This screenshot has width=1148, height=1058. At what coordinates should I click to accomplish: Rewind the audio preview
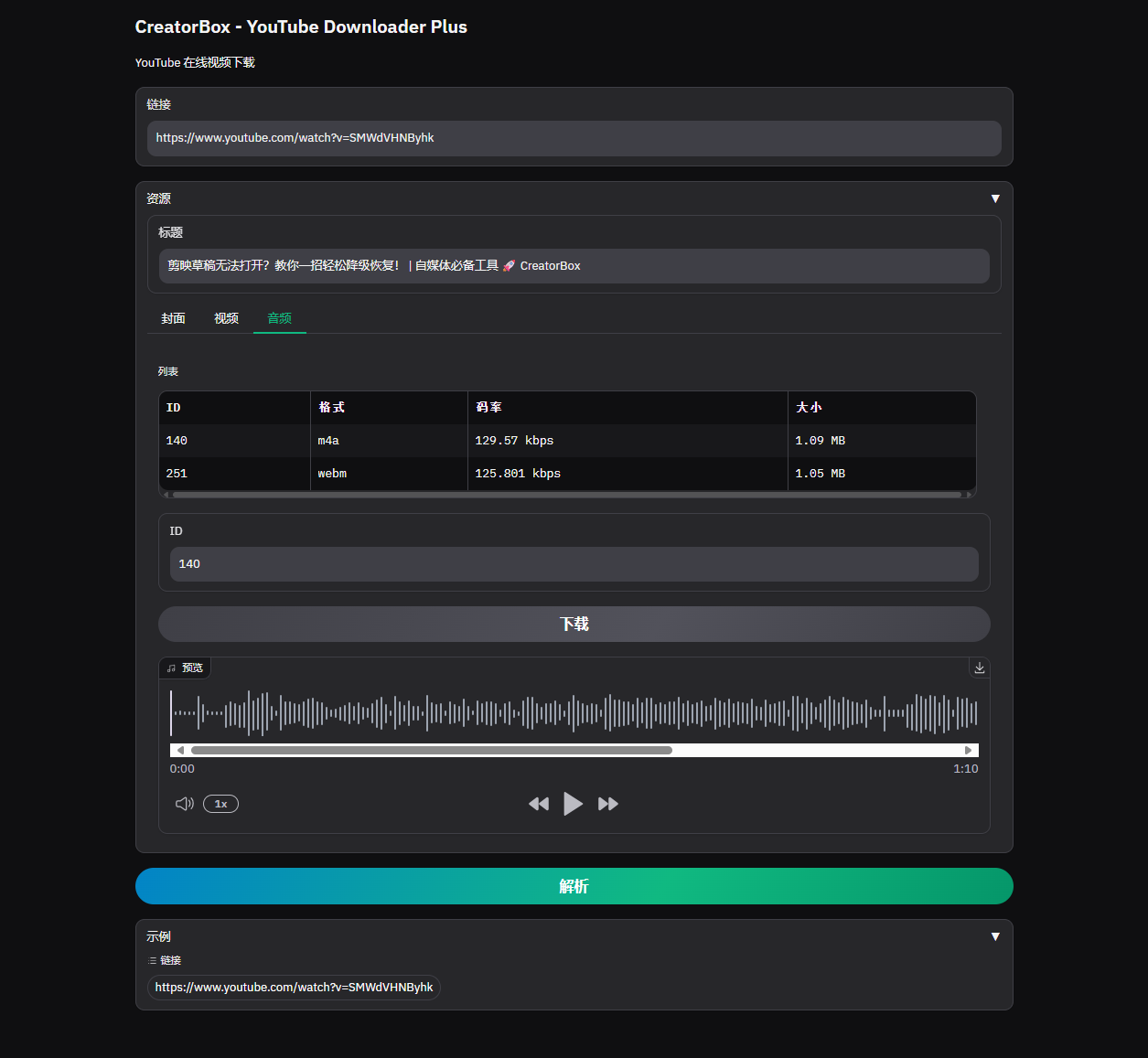pyautogui.click(x=539, y=804)
